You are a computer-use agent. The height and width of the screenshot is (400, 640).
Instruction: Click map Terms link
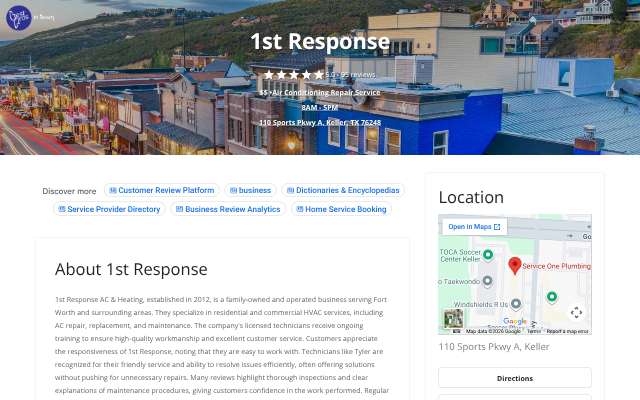534,331
